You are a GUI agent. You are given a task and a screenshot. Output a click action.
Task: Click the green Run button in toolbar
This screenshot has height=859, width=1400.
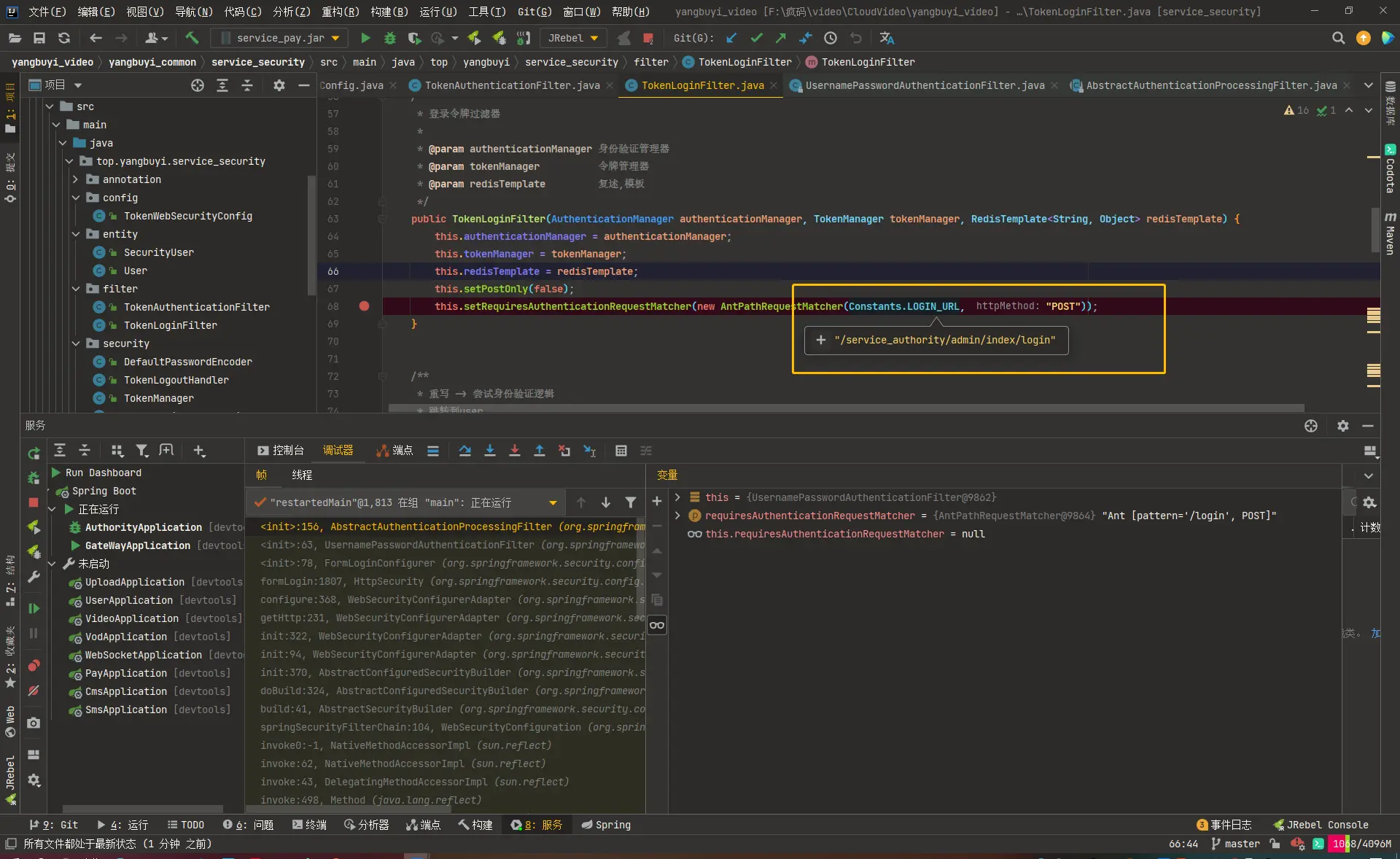(365, 38)
